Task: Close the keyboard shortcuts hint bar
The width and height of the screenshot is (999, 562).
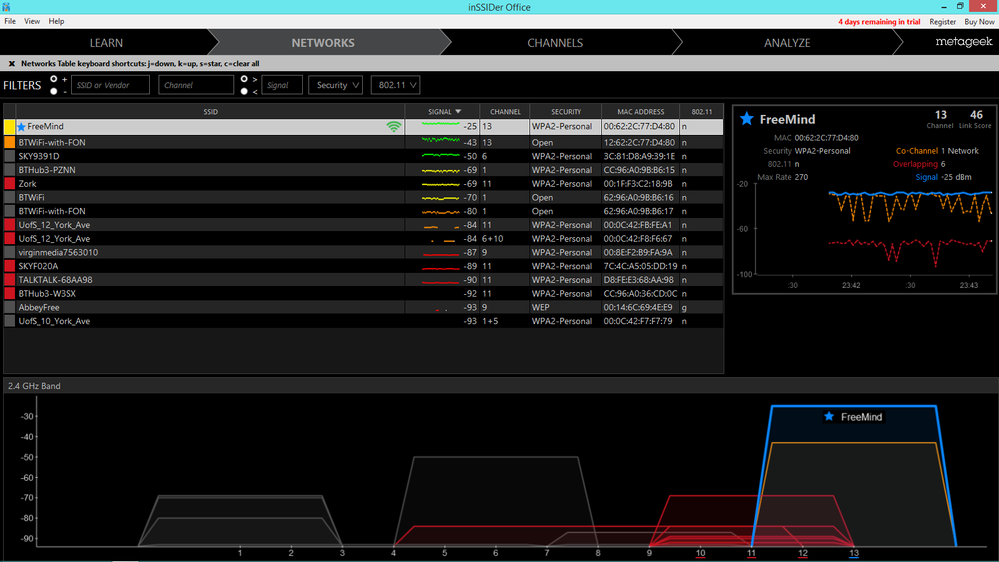Action: point(11,64)
